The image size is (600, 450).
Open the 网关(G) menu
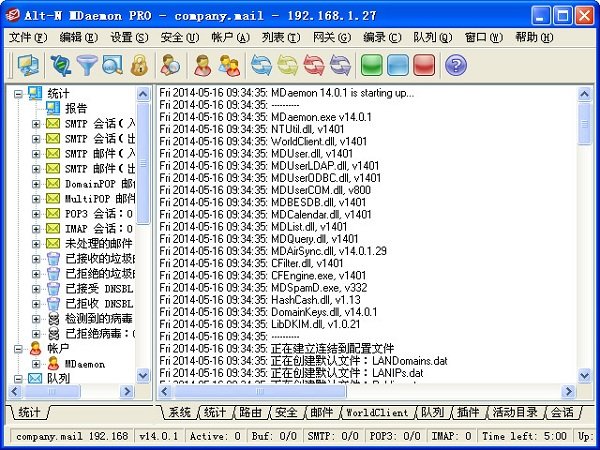(x=332, y=38)
